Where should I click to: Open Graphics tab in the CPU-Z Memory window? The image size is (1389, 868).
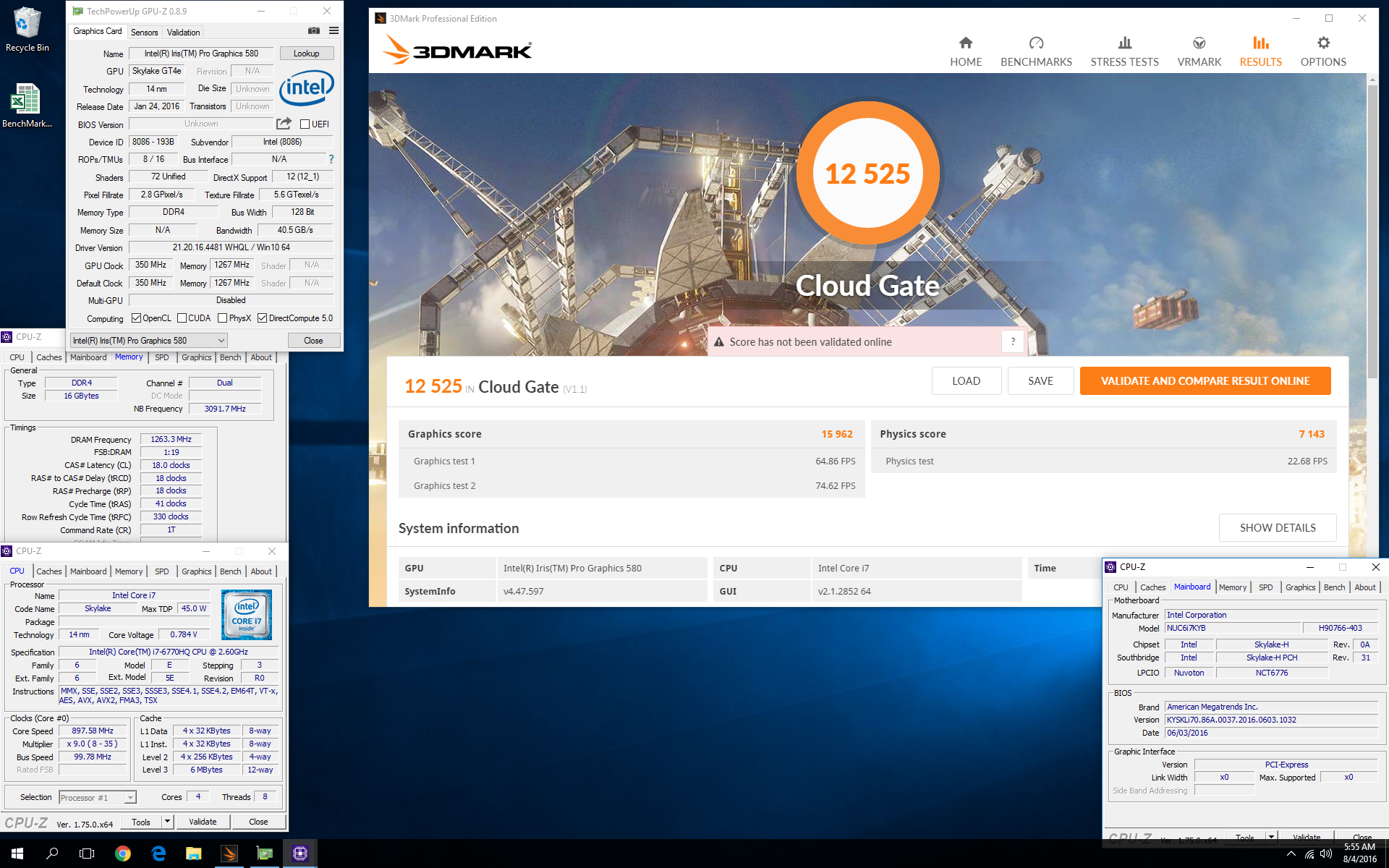pos(196,357)
